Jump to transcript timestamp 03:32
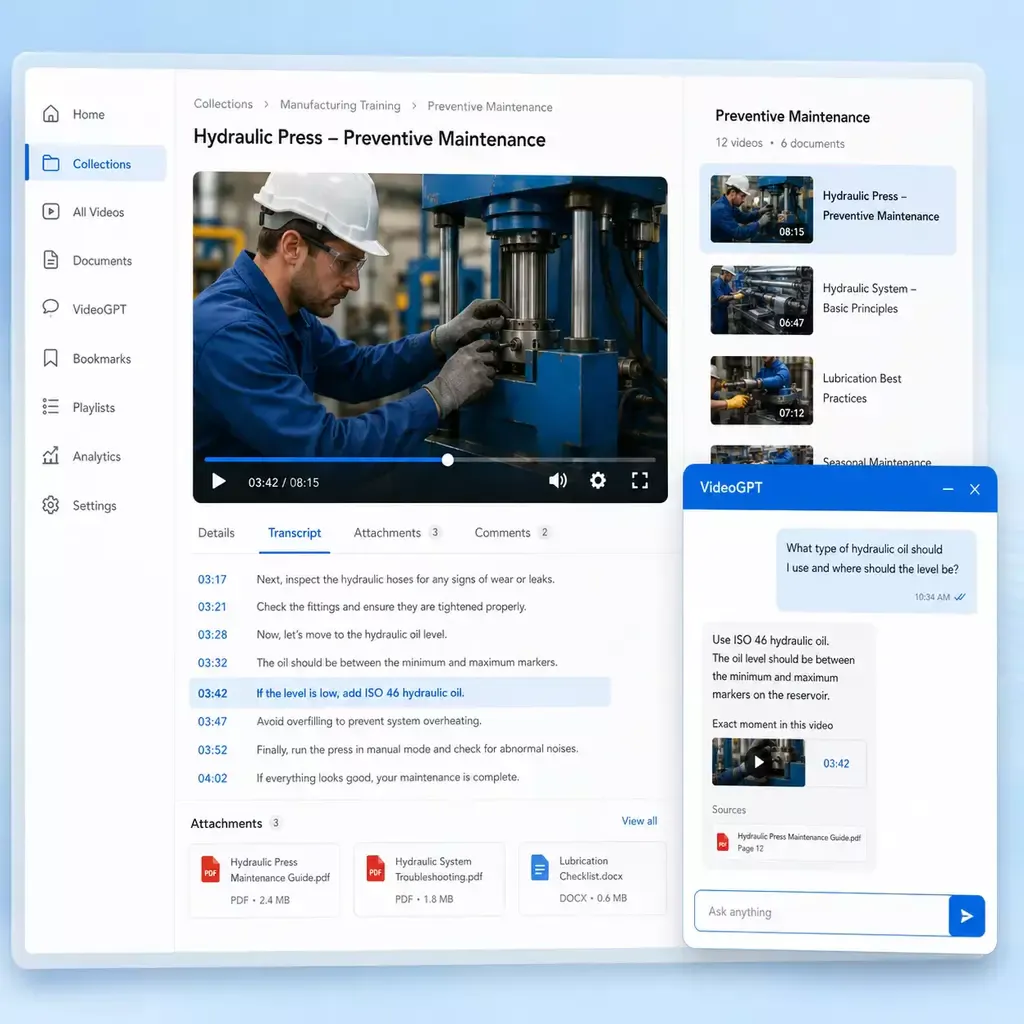Viewport: 1024px width, 1024px height. click(212, 663)
